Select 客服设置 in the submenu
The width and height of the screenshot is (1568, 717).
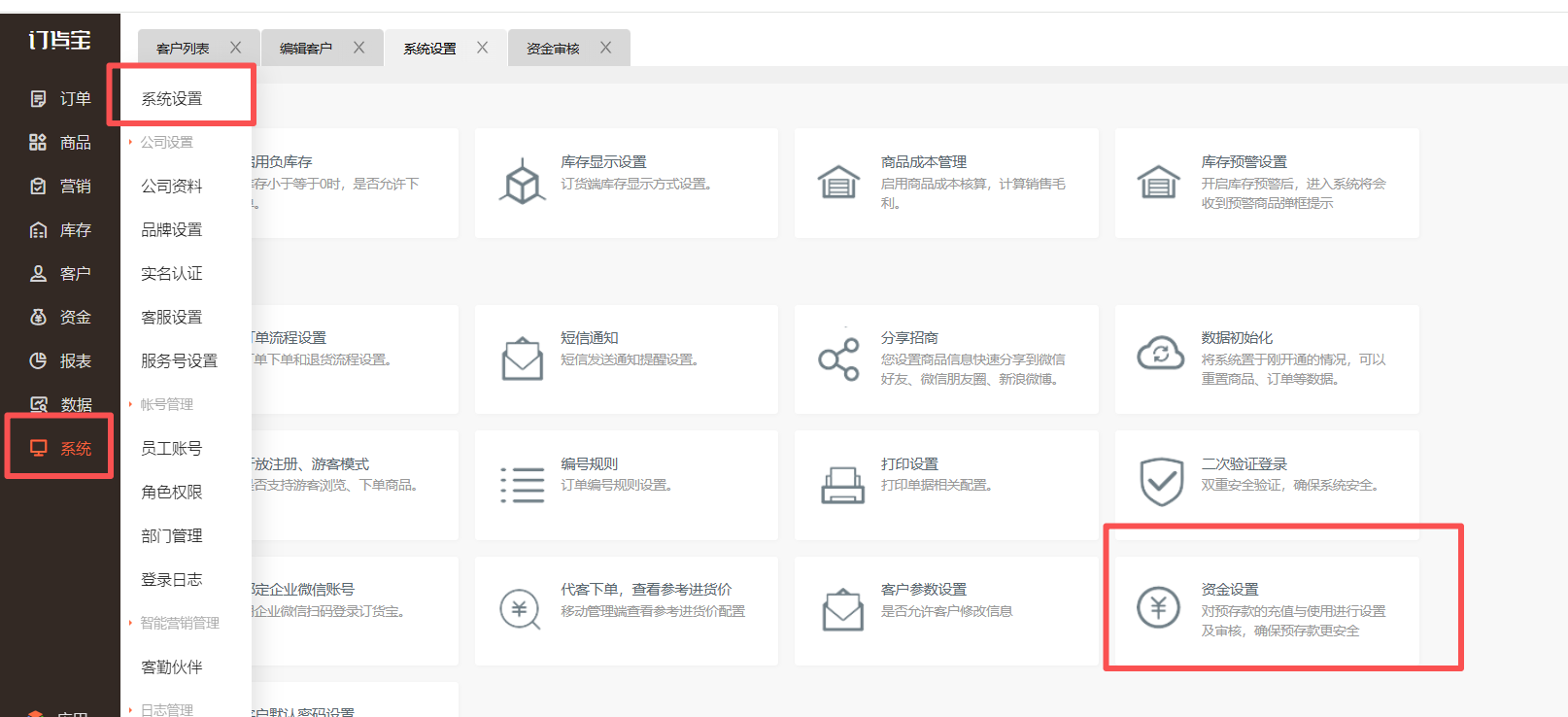[x=172, y=318]
